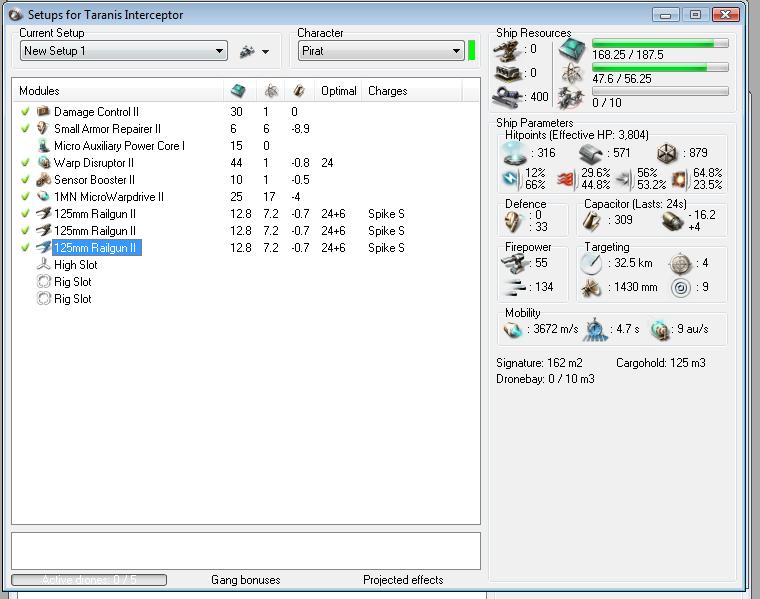Click the 1MN MicroWarpdrive II icon
760x599 pixels.
click(x=43, y=196)
